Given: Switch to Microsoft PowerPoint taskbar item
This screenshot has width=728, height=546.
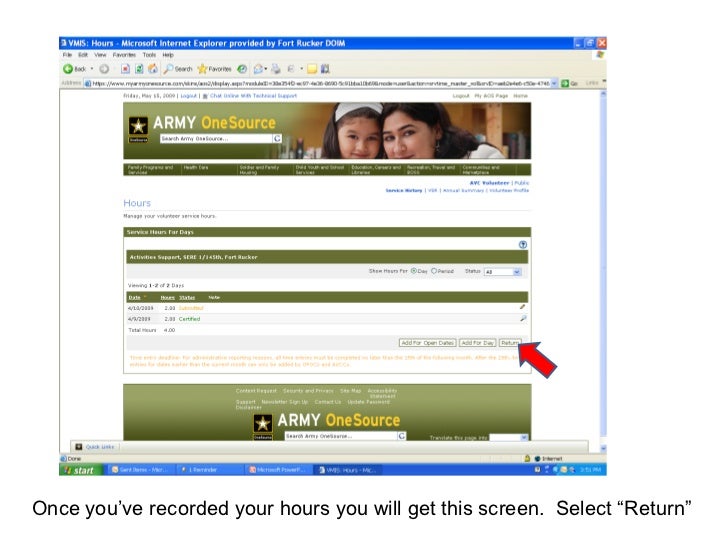Looking at the screenshot, I should [x=279, y=470].
